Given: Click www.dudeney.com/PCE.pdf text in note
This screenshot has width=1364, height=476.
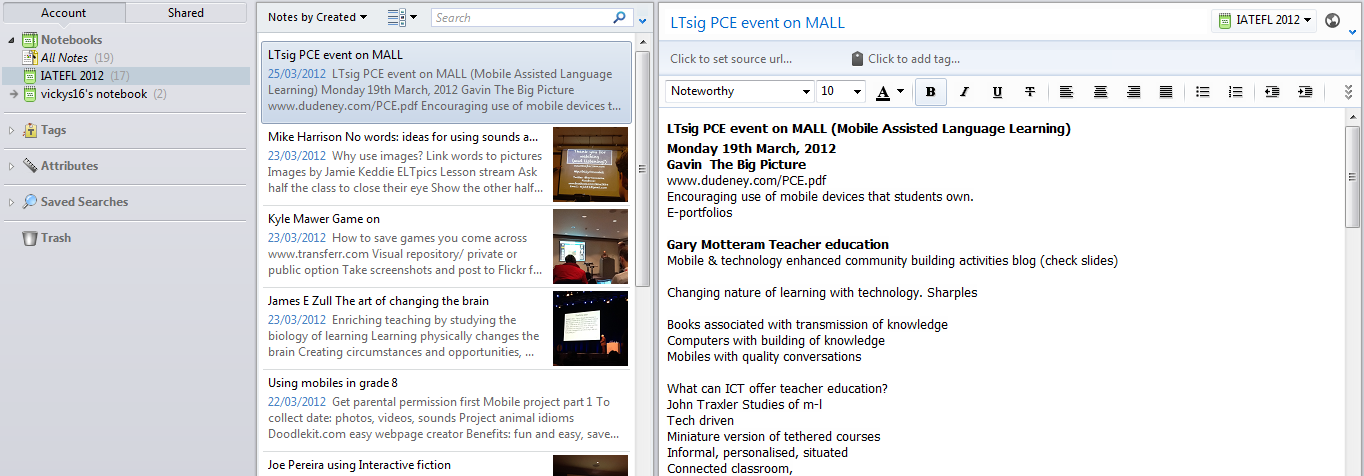Looking at the screenshot, I should click(746, 181).
